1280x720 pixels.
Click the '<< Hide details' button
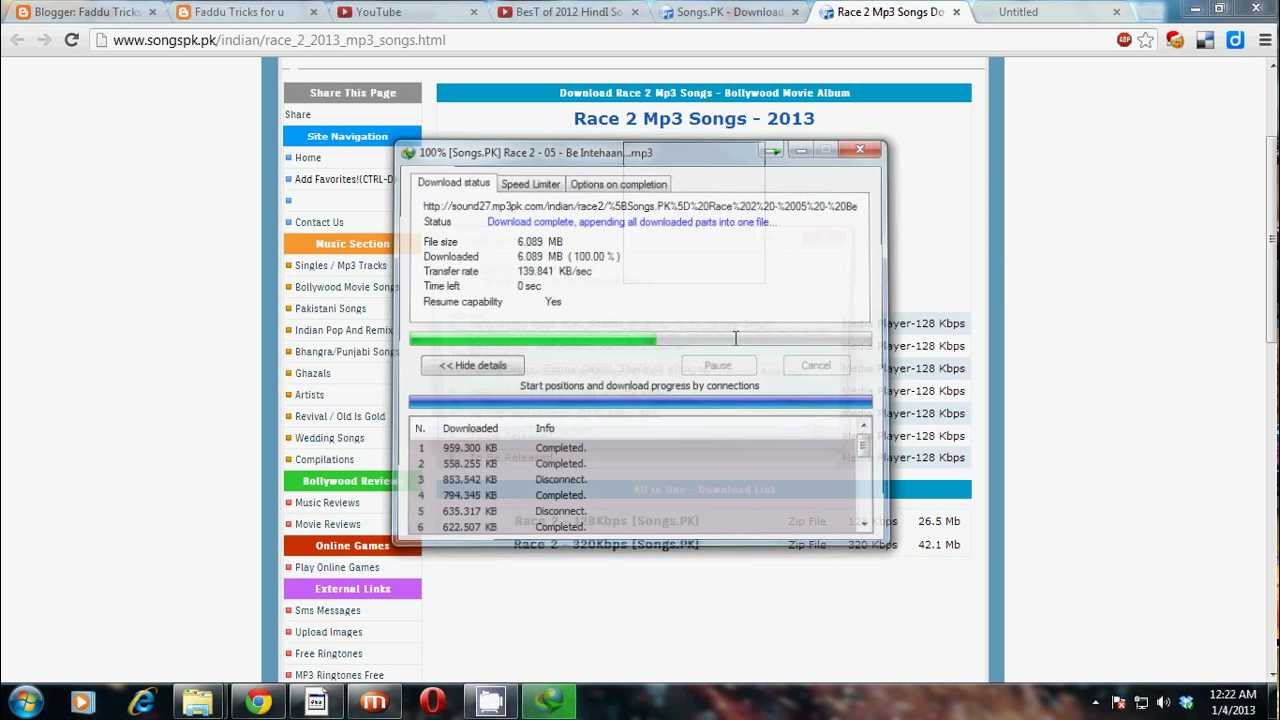(472, 365)
